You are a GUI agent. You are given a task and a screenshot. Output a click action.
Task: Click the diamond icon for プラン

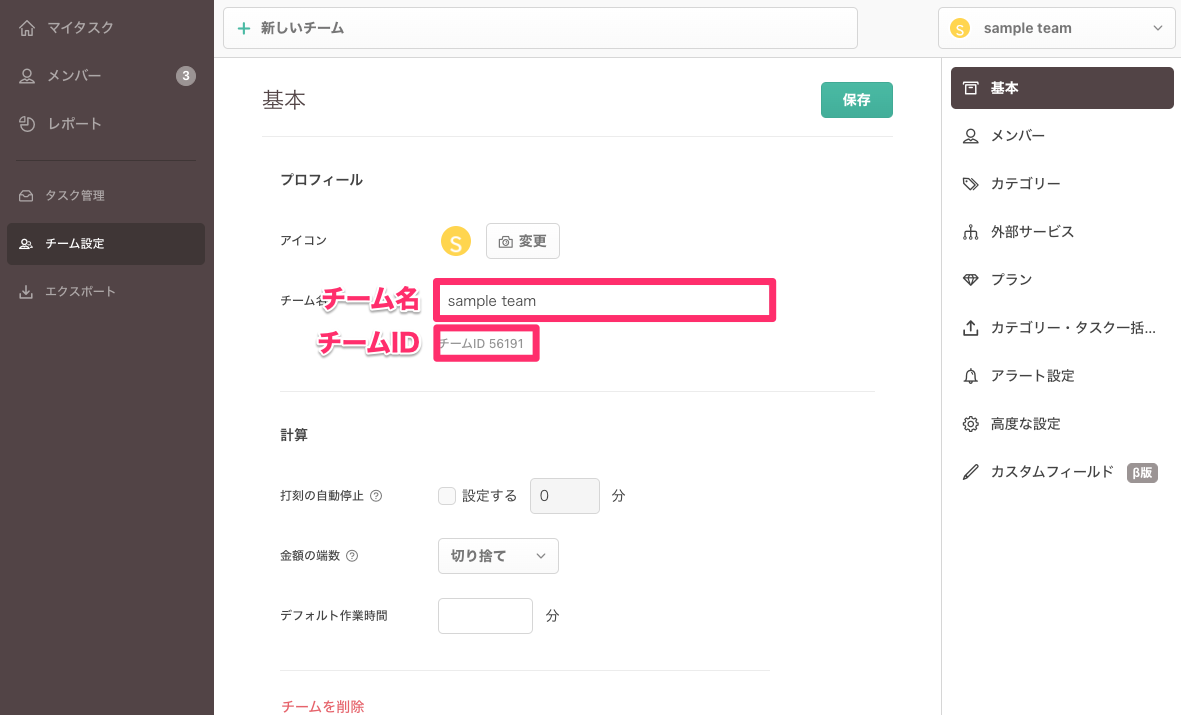[970, 280]
